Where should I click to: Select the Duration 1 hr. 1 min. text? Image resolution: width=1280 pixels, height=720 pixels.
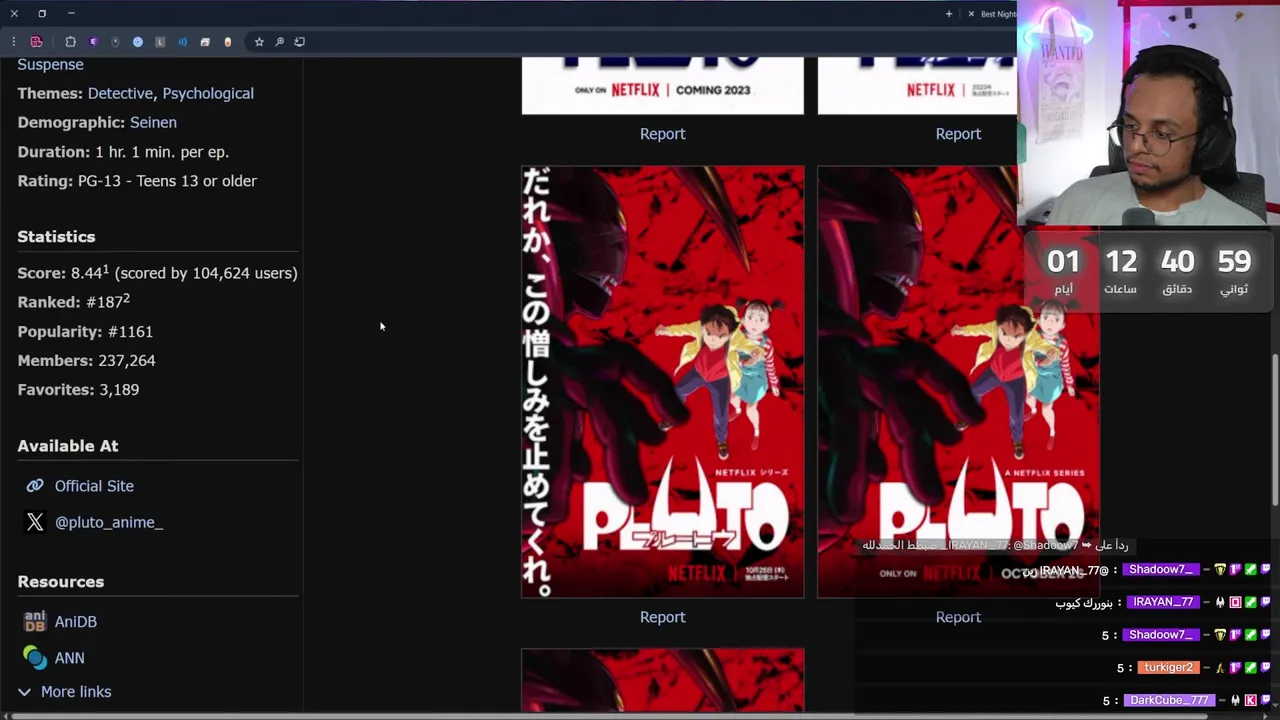tap(123, 152)
